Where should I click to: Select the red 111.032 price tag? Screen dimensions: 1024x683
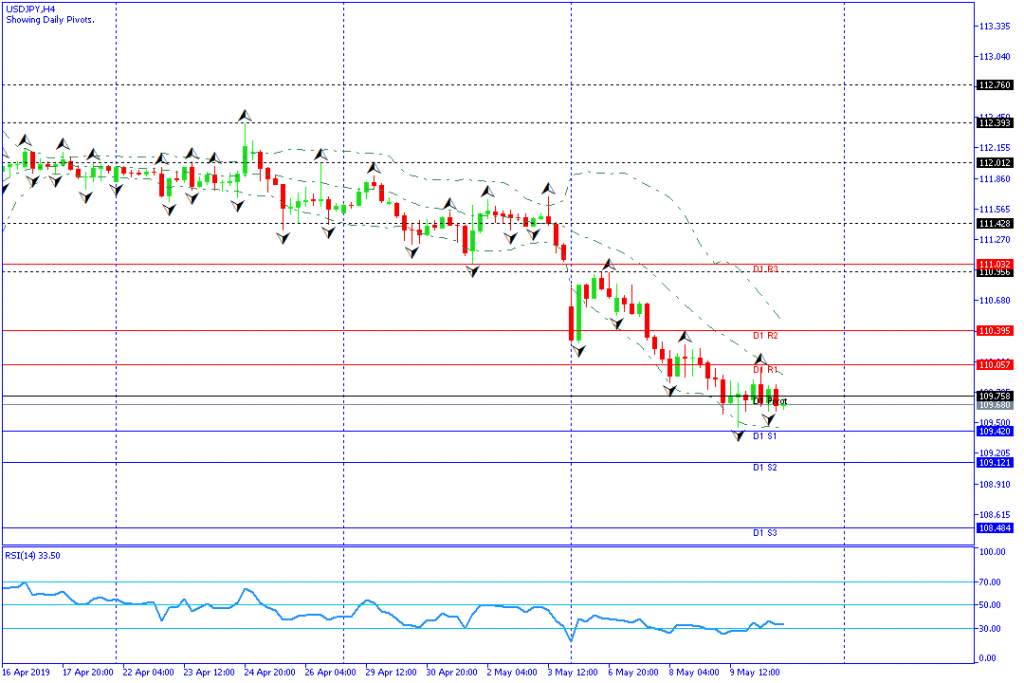(x=995, y=264)
